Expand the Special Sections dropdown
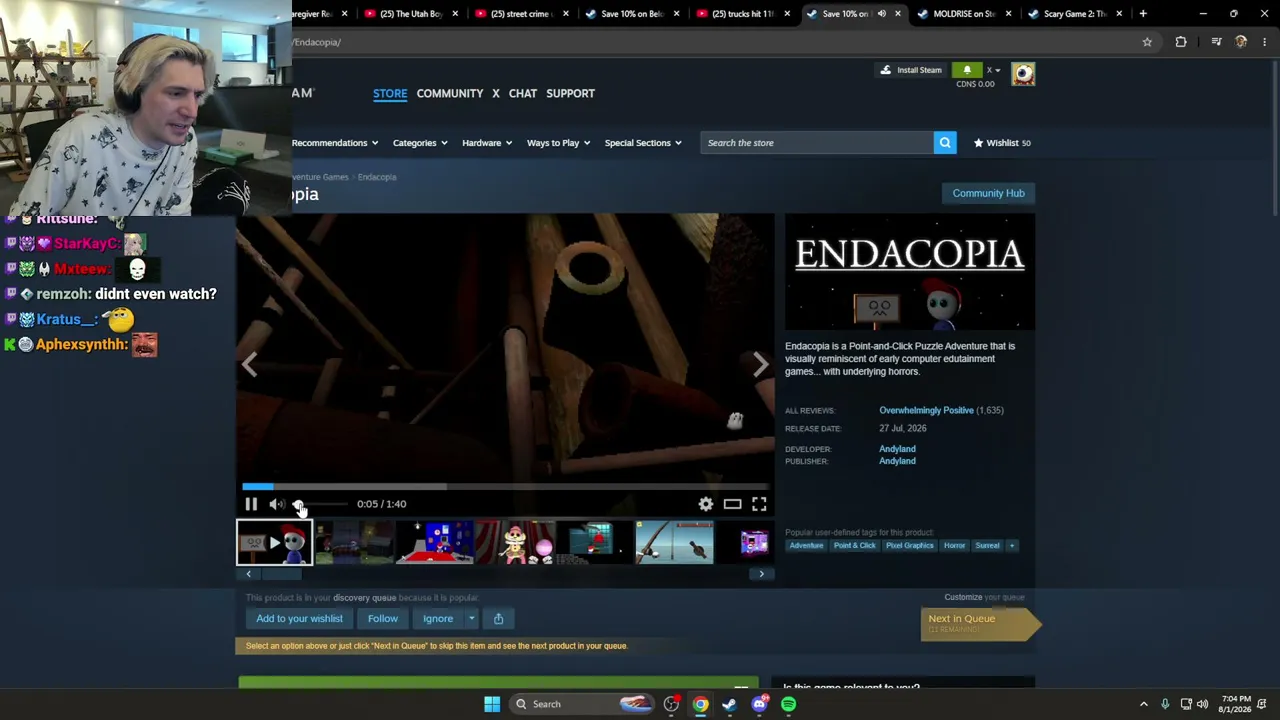Screen dimensions: 1280x720 pos(643,143)
